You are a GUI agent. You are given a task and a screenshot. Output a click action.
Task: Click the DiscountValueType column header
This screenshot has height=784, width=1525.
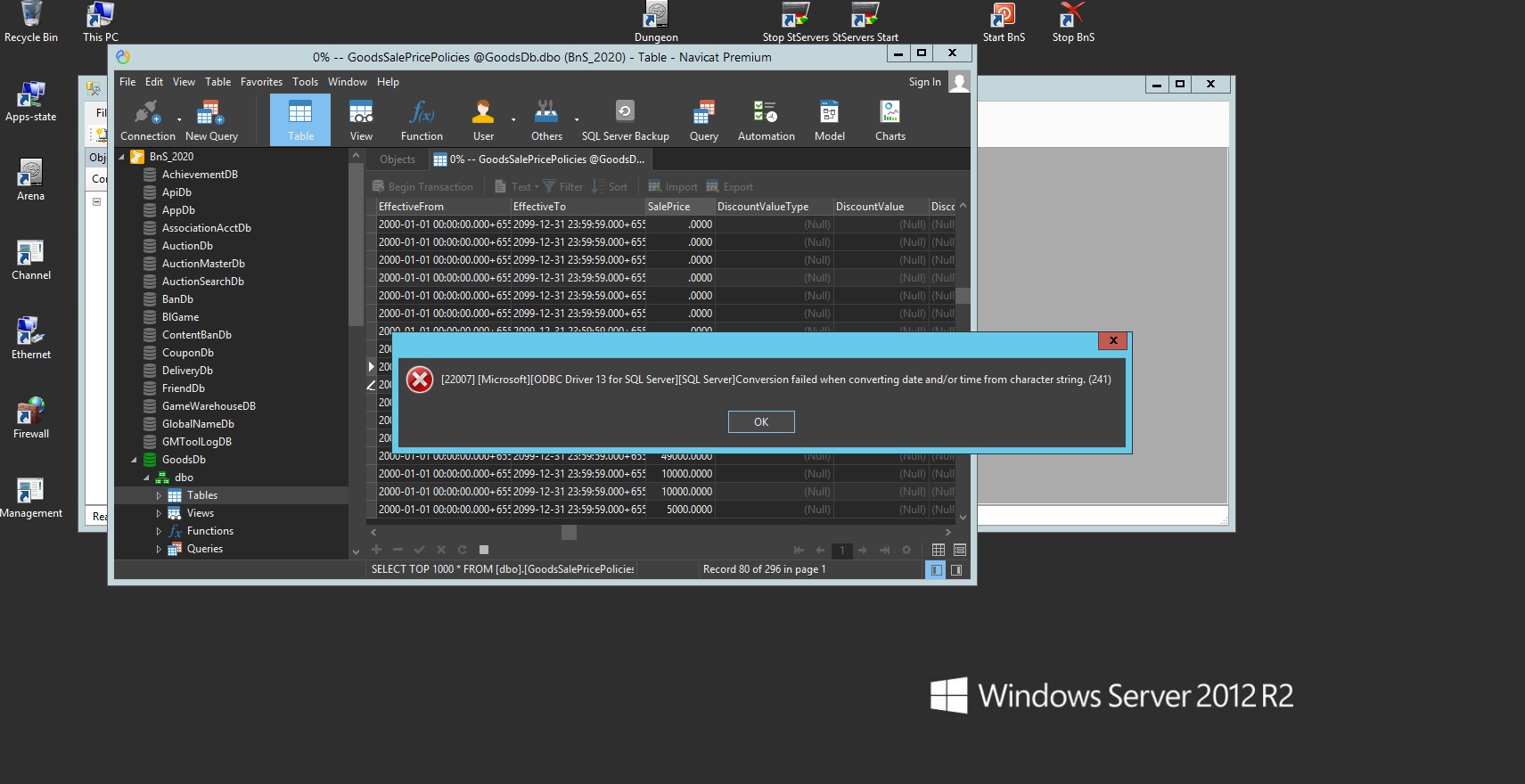click(774, 207)
